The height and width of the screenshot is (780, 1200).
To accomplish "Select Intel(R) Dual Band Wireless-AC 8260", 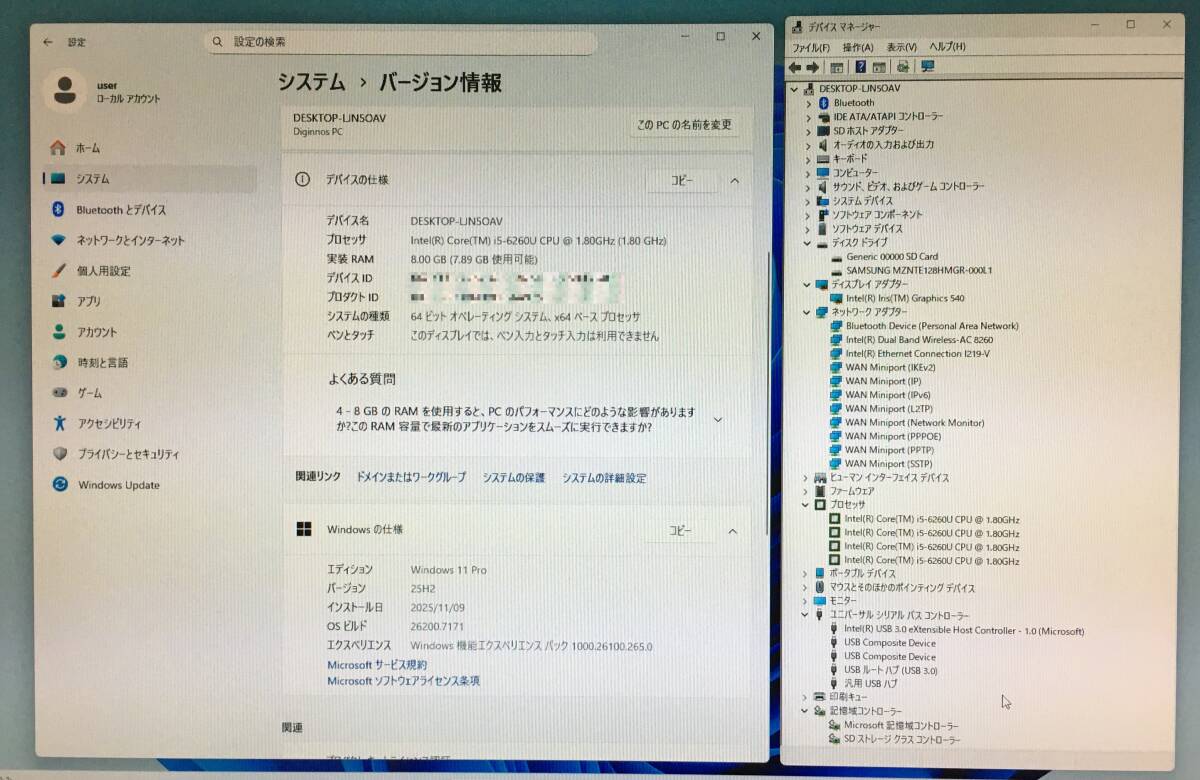I will point(918,340).
